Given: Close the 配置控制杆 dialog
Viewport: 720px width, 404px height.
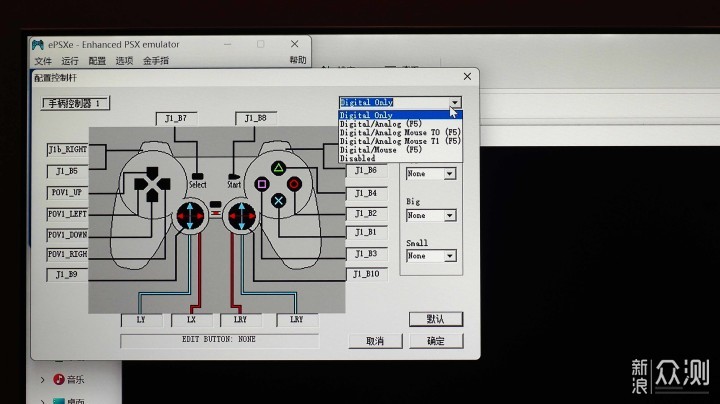Looking at the screenshot, I should click(467, 76).
